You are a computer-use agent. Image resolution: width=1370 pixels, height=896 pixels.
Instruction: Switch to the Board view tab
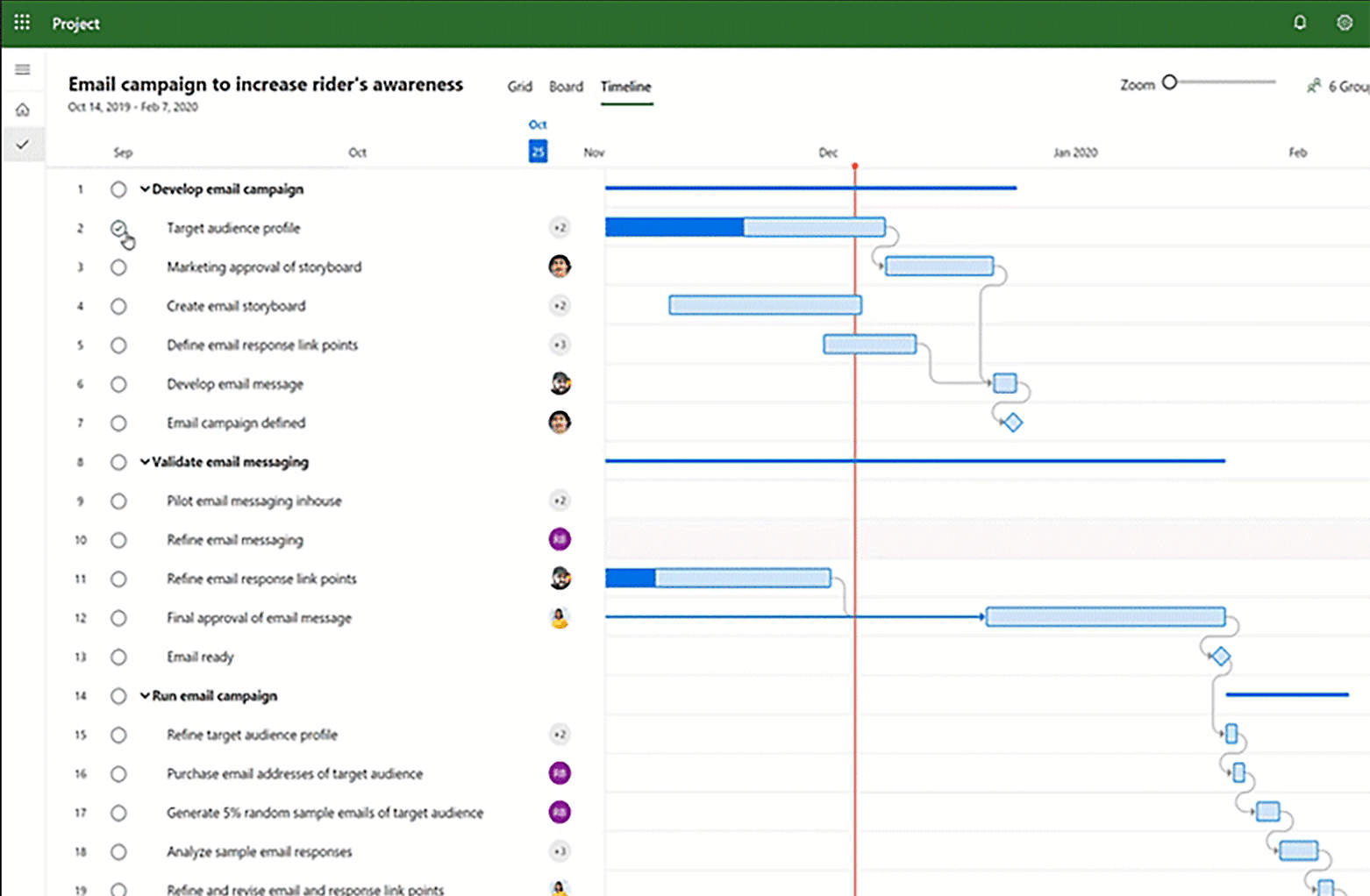[x=566, y=86]
